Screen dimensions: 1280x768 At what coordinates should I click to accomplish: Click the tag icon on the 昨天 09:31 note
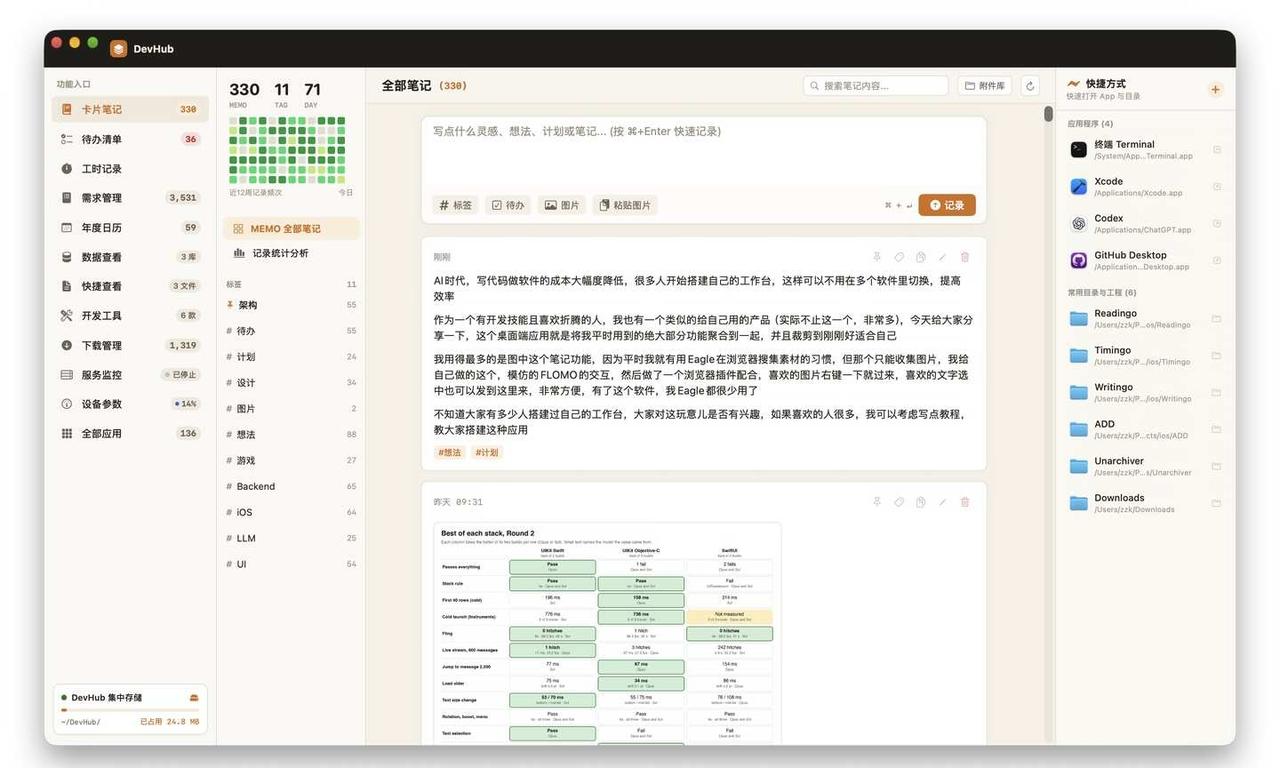tap(899, 502)
